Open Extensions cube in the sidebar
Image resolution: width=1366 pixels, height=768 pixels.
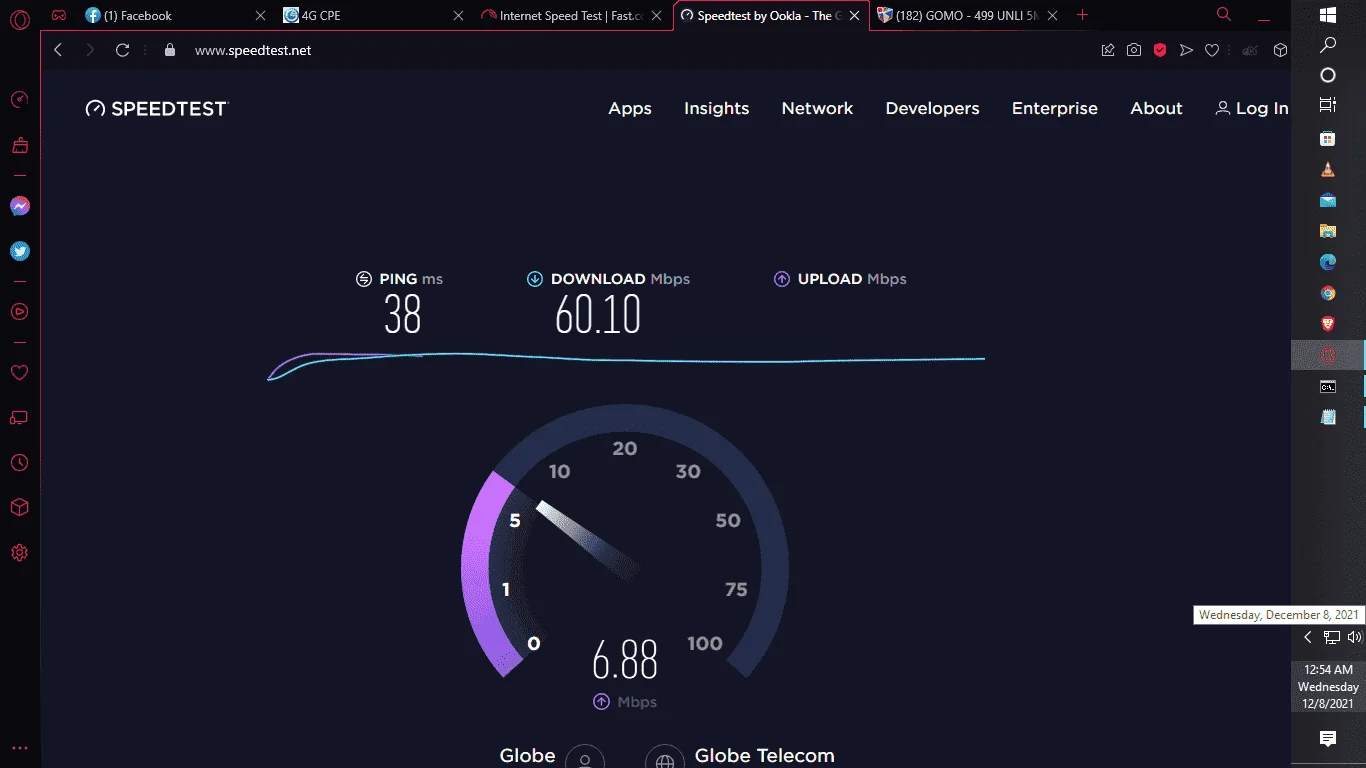[19, 508]
